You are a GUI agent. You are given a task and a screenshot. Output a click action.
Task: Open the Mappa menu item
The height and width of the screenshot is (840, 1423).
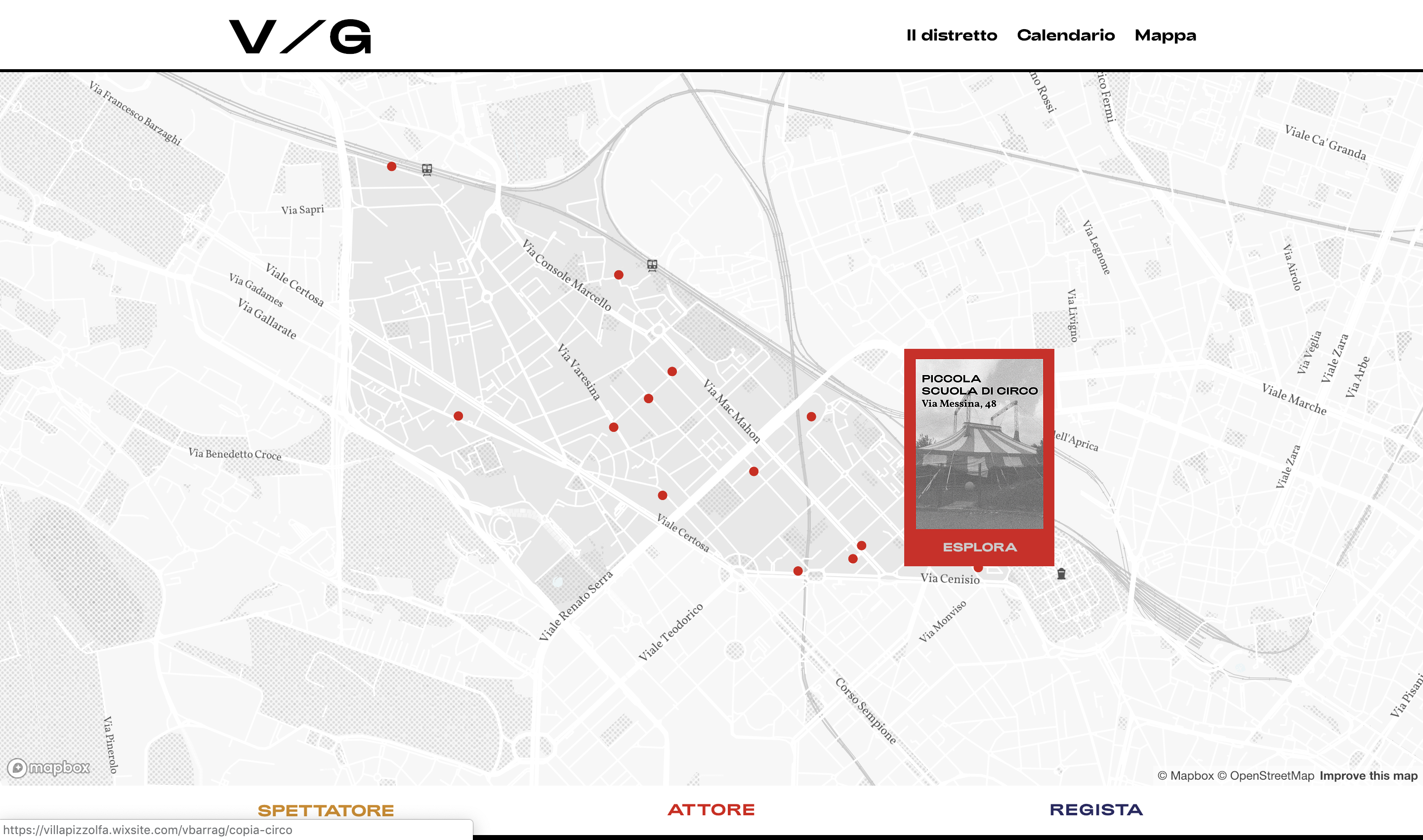[x=1166, y=36]
